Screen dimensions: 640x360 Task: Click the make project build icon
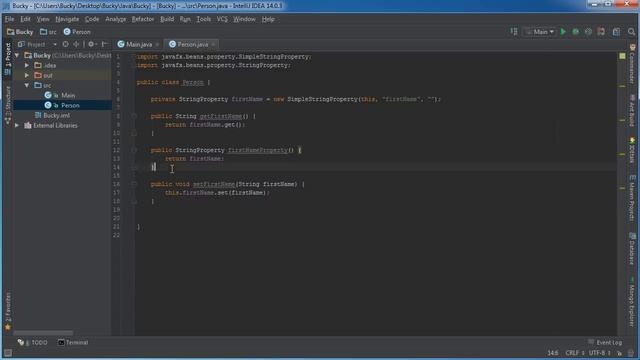514,31
